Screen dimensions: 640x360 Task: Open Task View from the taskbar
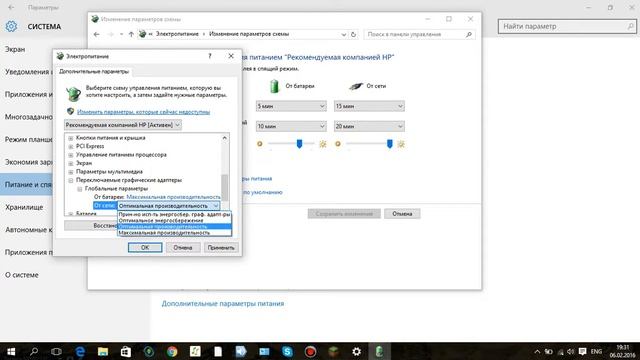pyautogui.click(x=56, y=351)
